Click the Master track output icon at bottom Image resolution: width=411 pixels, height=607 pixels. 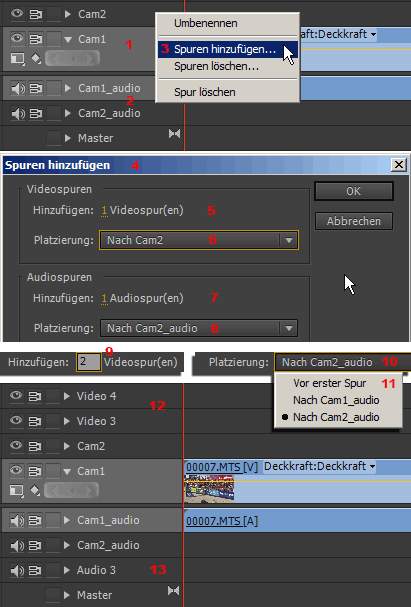173,591
